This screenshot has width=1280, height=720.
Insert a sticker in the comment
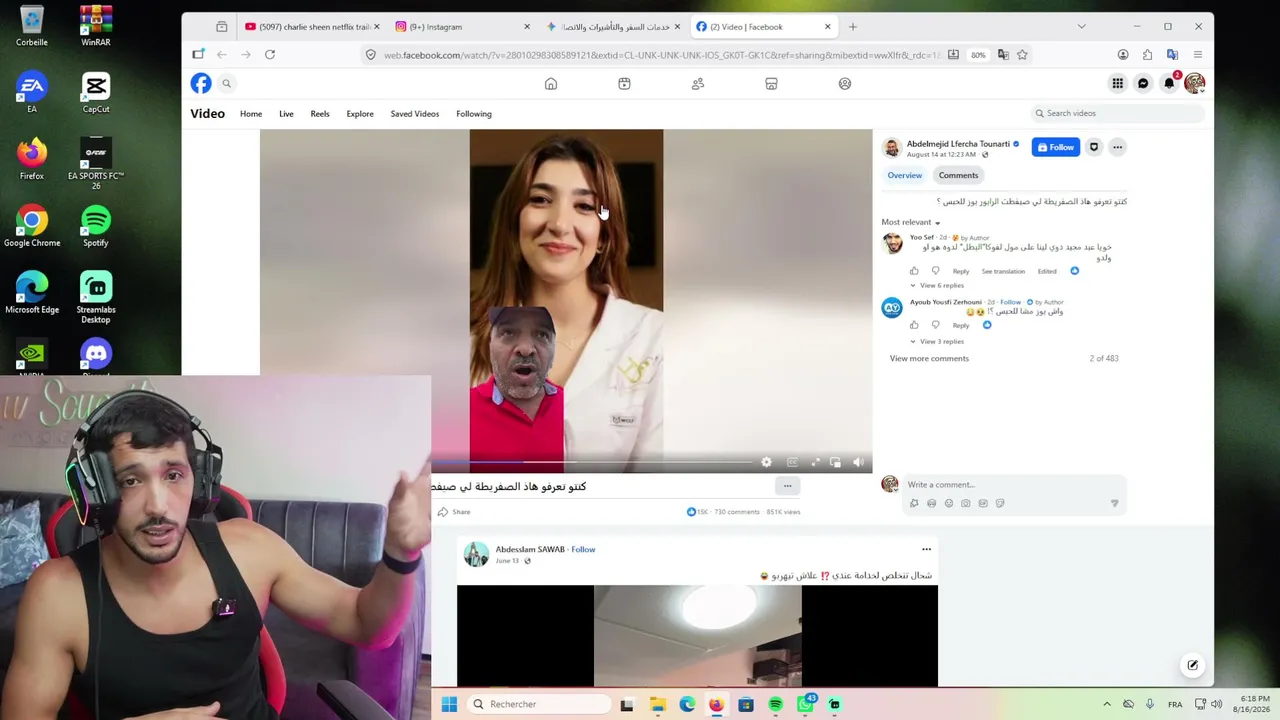click(x=1000, y=504)
